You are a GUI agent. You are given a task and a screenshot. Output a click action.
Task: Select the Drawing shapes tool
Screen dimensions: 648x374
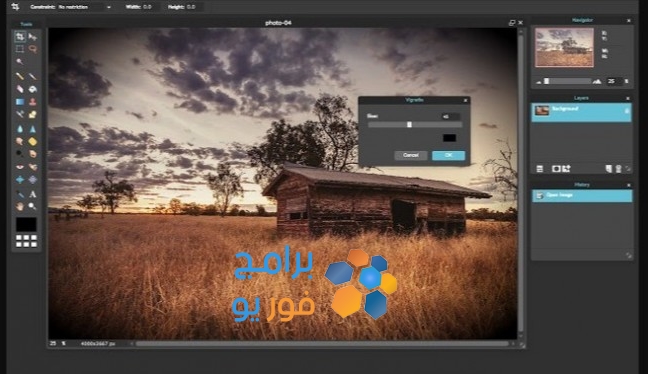point(33,114)
